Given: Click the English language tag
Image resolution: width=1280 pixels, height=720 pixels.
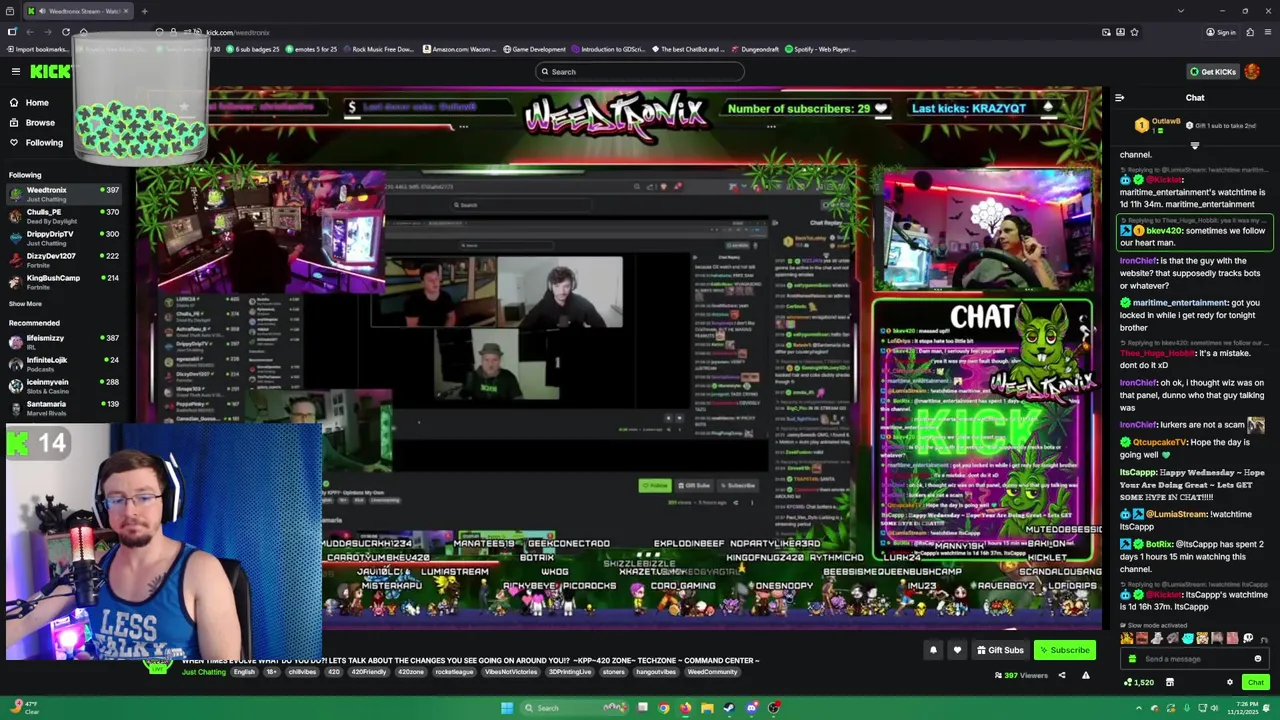Looking at the screenshot, I should [x=244, y=672].
